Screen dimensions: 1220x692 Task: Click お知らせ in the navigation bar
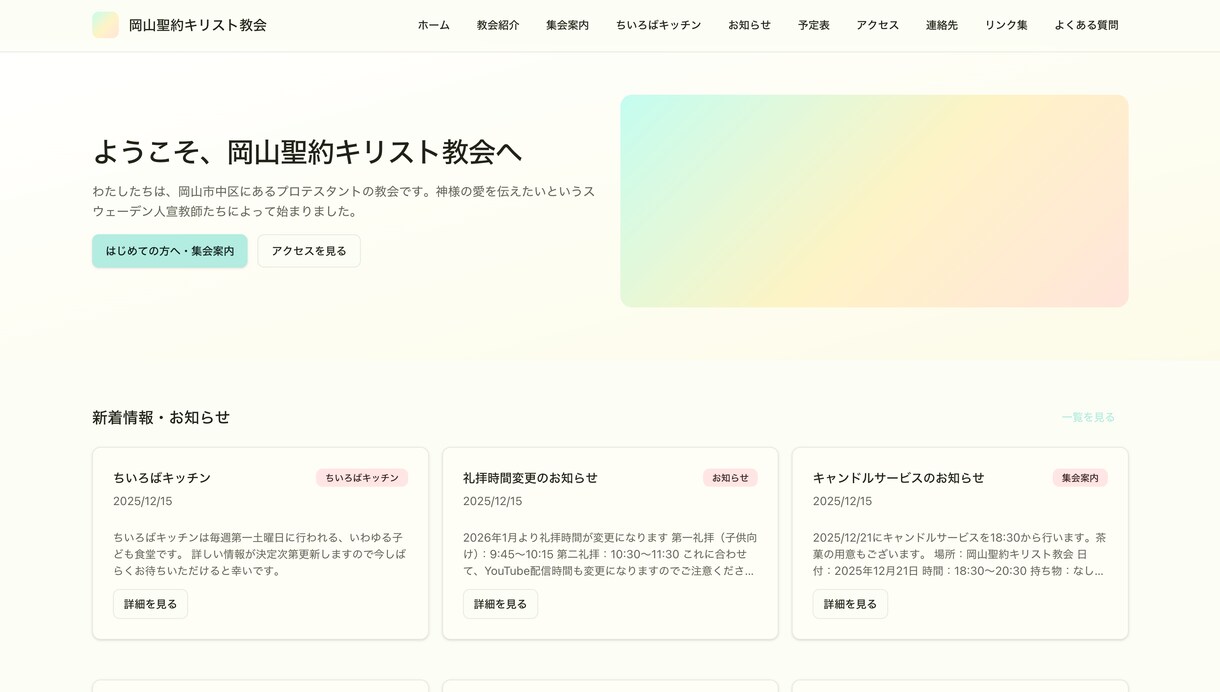[749, 25]
